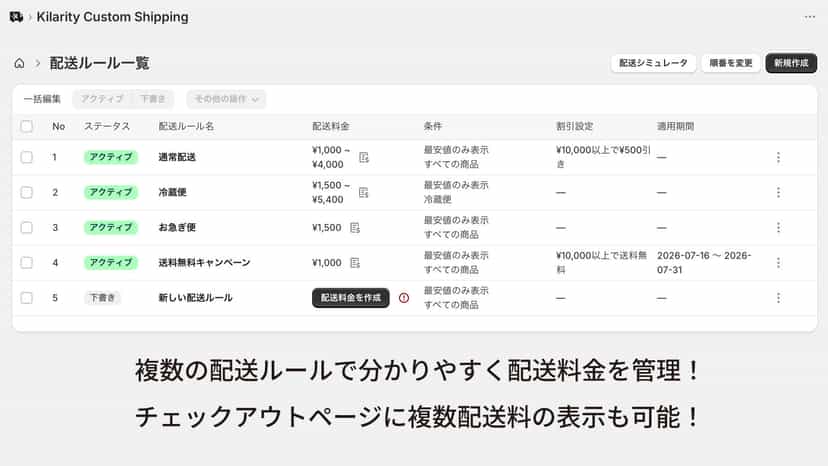
Task: Expand the その他の操作 dropdown
Action: tap(226, 99)
